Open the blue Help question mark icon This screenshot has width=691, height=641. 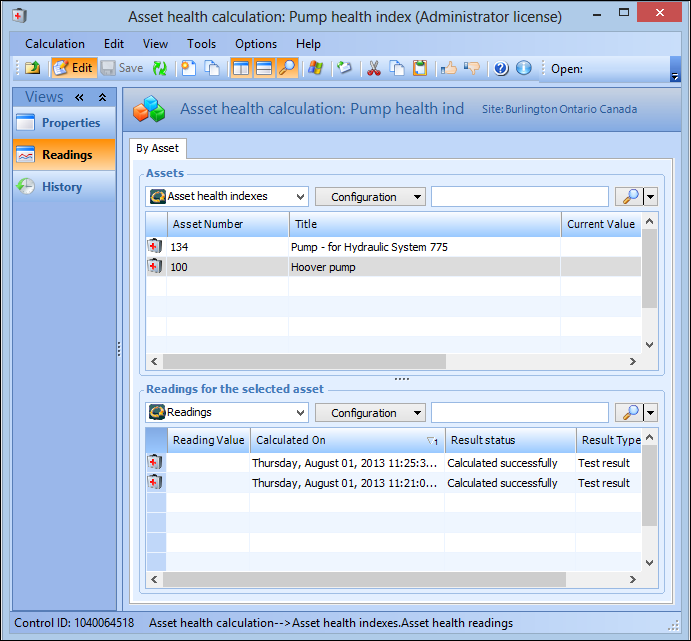coord(501,69)
